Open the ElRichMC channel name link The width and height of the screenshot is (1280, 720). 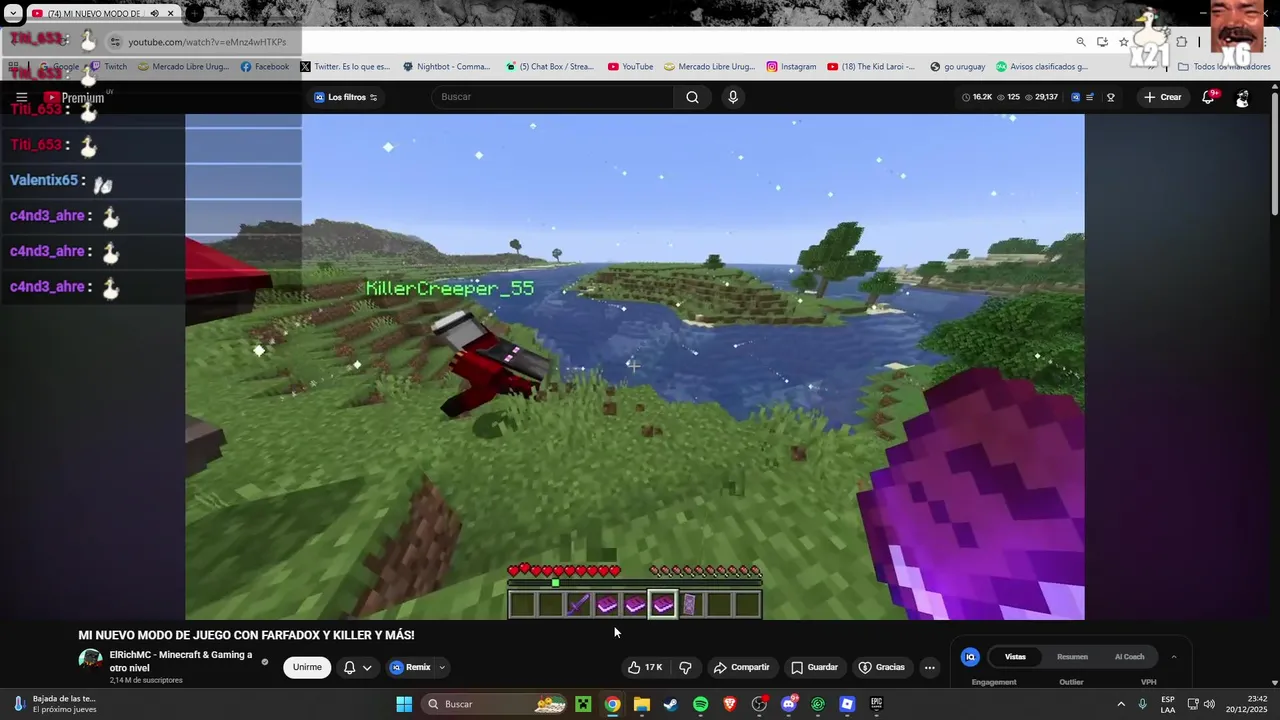181,661
